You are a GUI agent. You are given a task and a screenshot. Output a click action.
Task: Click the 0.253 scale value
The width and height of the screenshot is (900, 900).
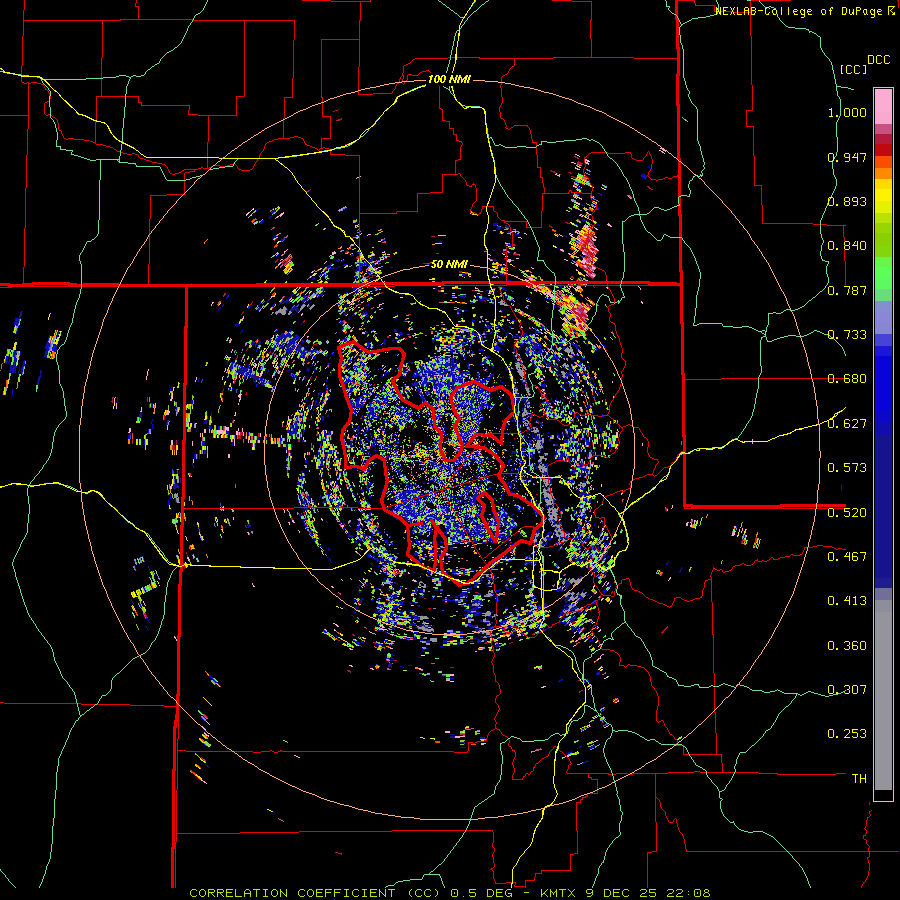(x=847, y=734)
